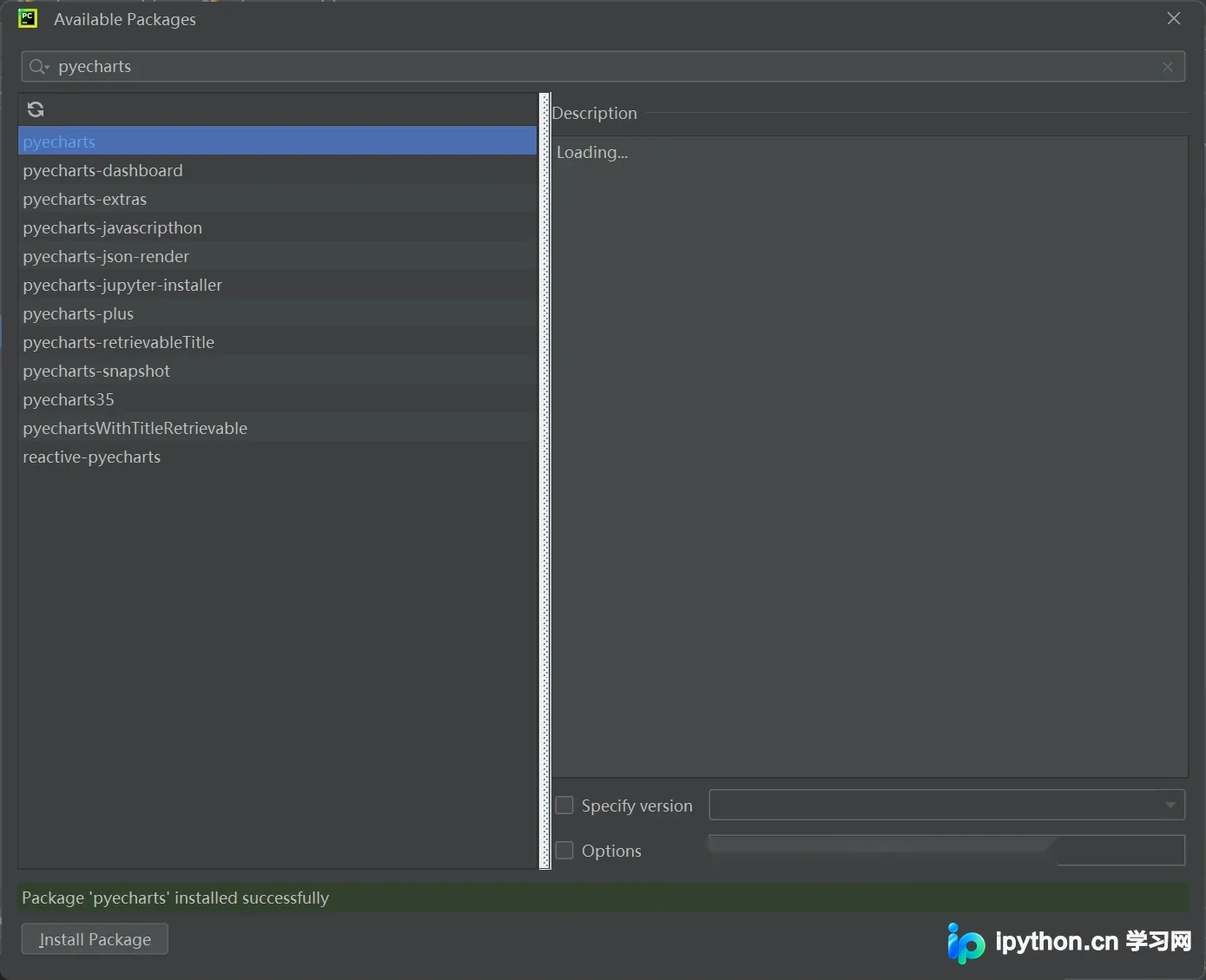Choose the pyecharts-extras package

278,199
